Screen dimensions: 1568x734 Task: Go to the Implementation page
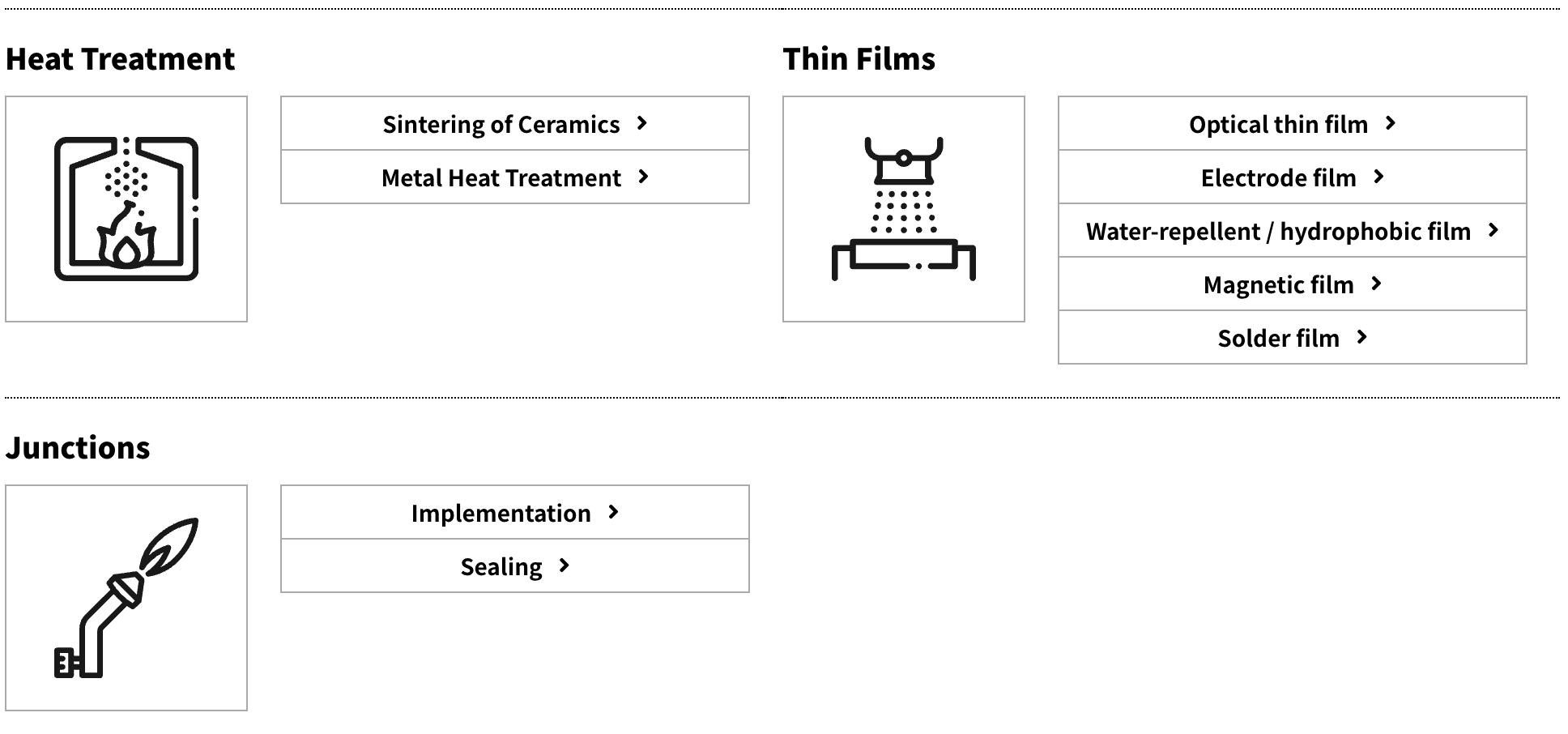tap(501, 513)
